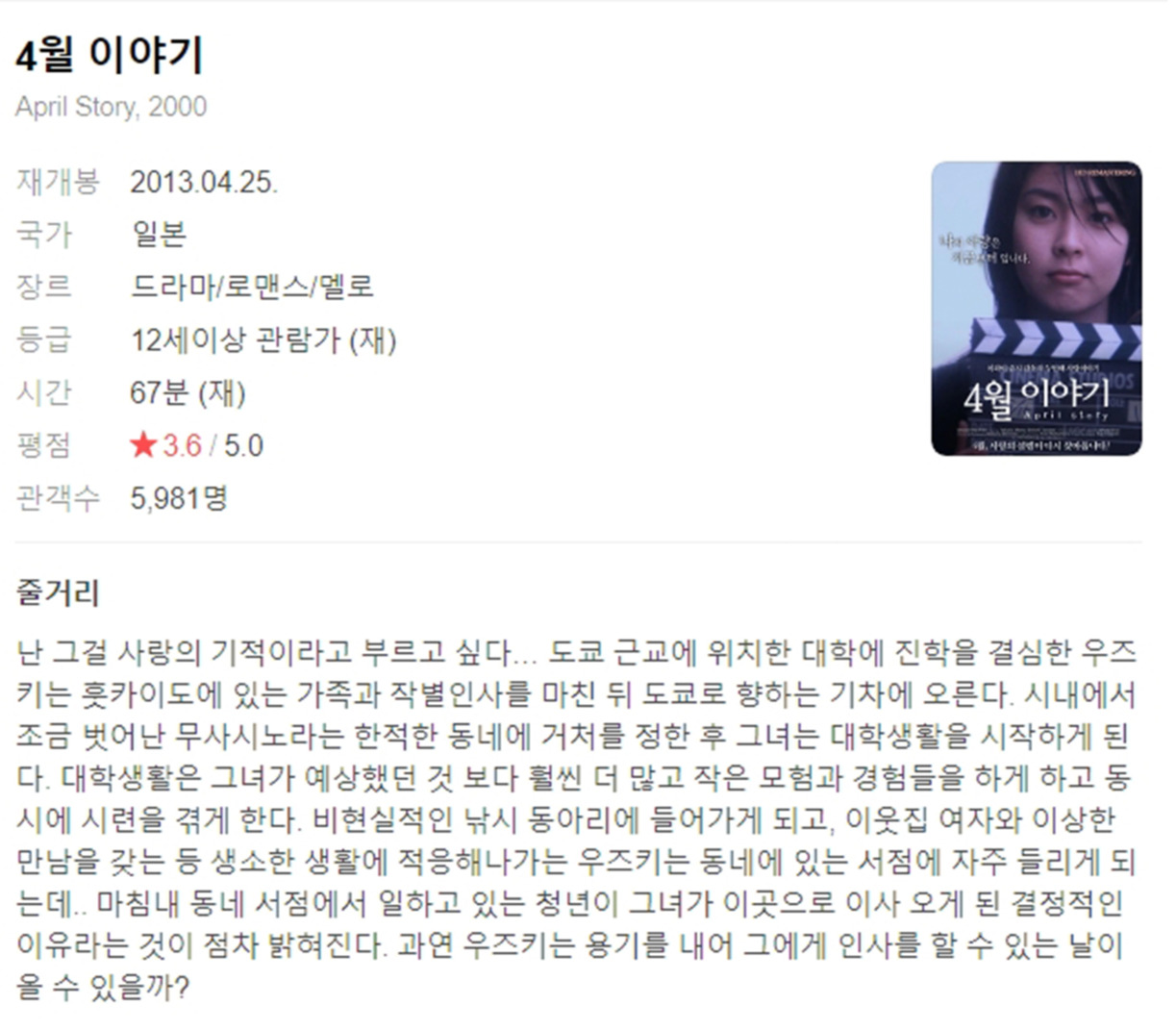
Task: Click the 장르 label
Action: point(43,287)
